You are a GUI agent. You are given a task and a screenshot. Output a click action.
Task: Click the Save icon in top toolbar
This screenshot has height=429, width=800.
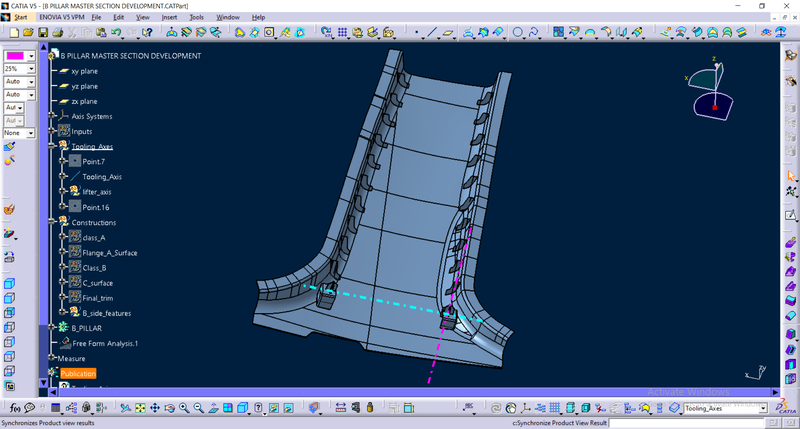coord(42,32)
